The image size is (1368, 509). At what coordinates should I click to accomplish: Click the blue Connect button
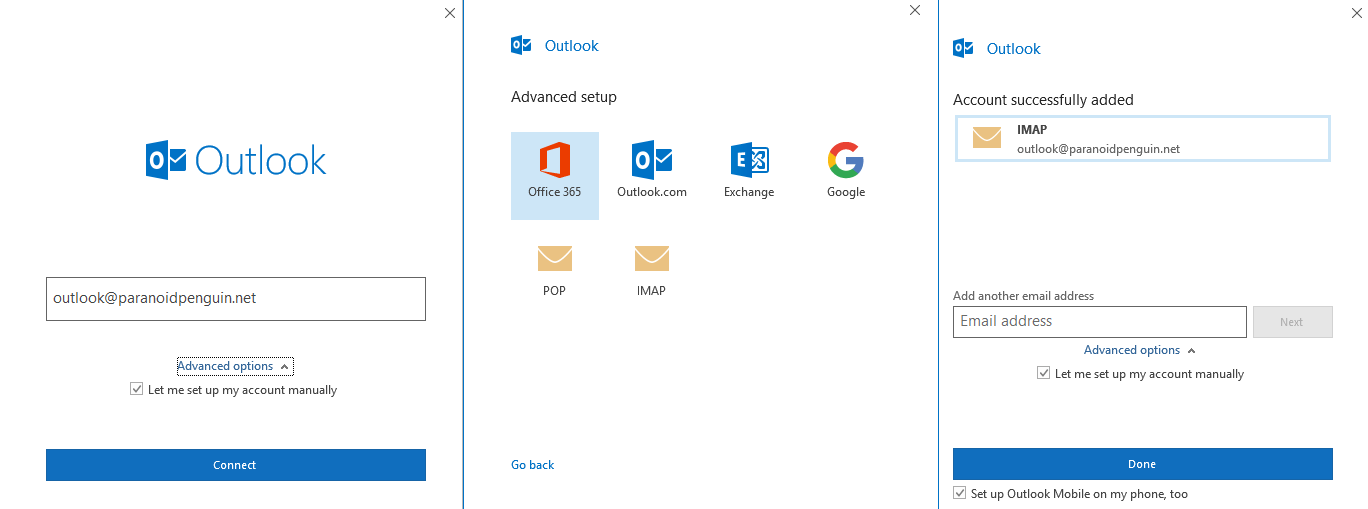[236, 465]
